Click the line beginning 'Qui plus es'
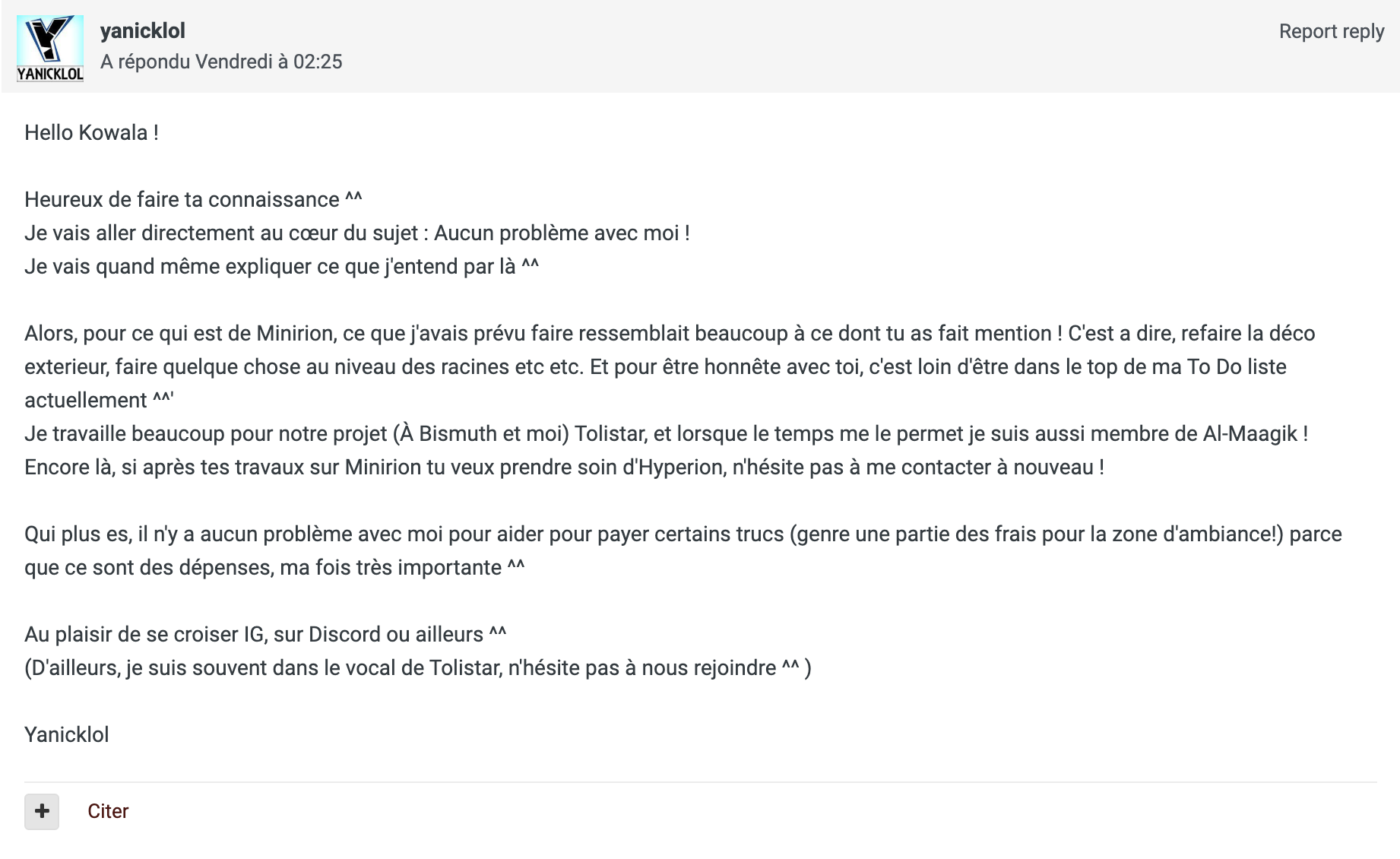The height and width of the screenshot is (859, 1400). coord(683,551)
